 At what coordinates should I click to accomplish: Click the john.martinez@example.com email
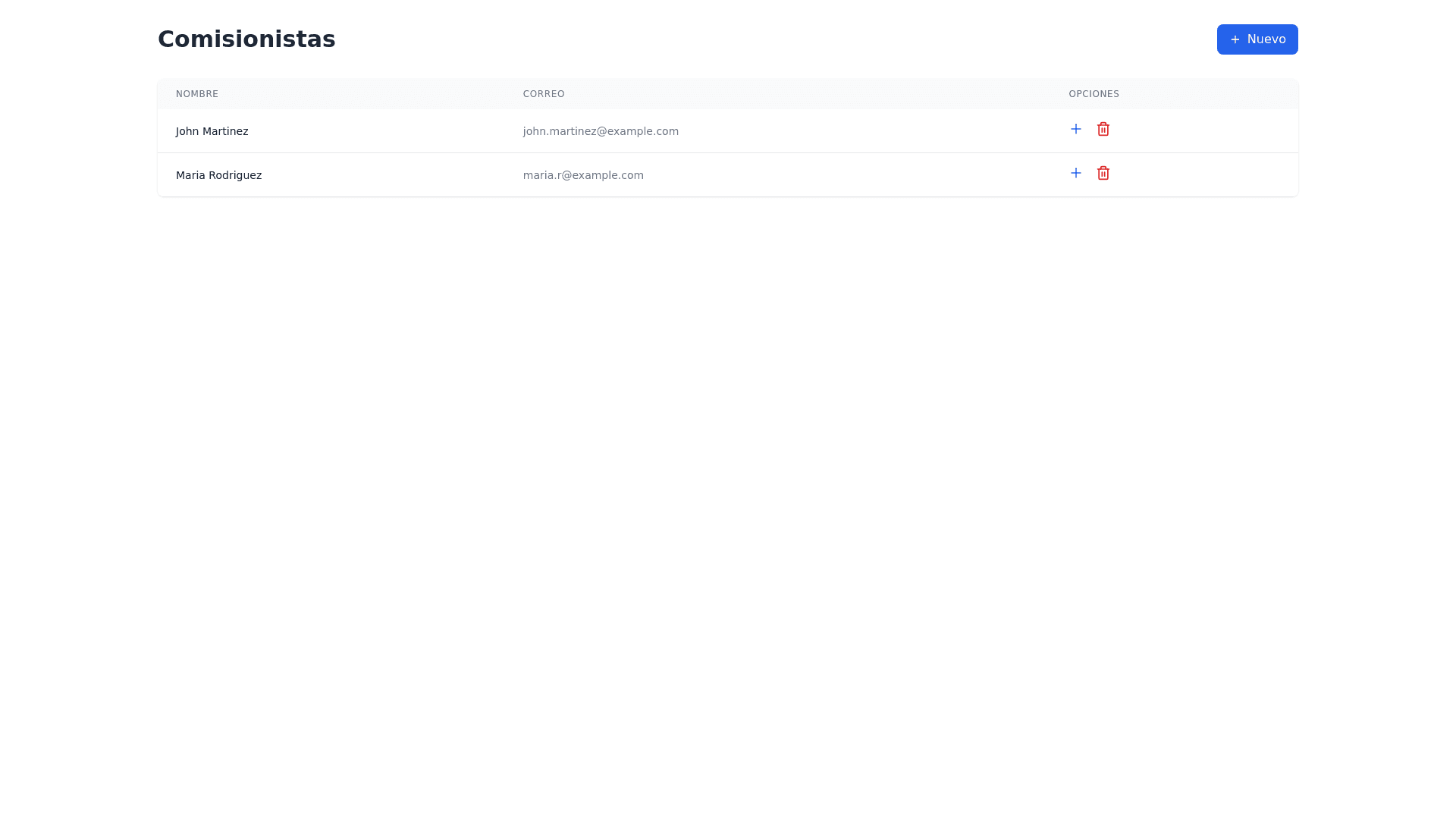[601, 131]
